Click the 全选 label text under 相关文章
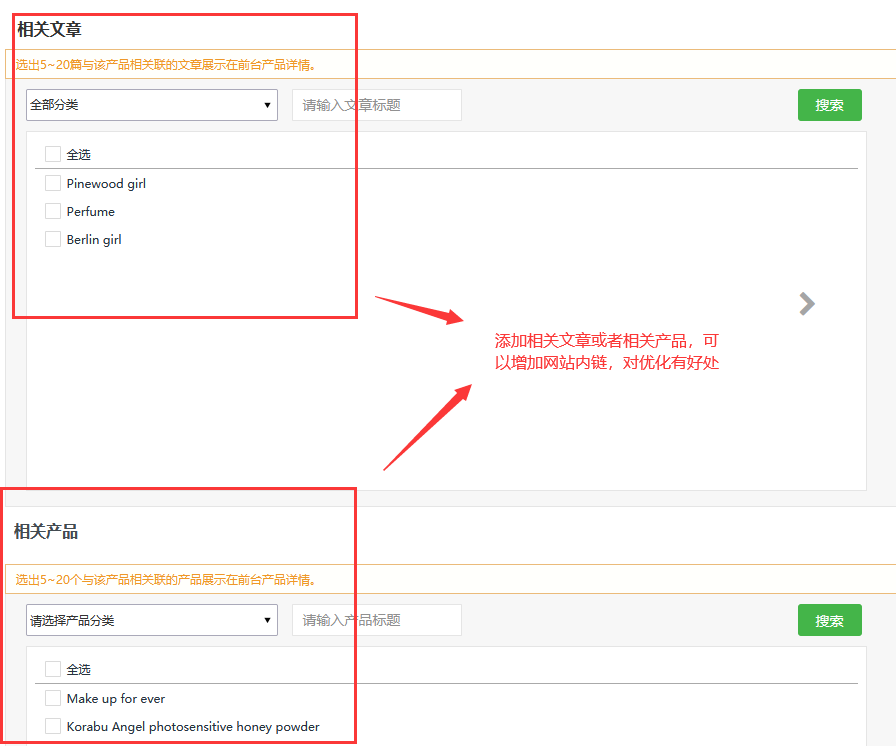Image resolution: width=896 pixels, height=746 pixels. click(x=79, y=155)
